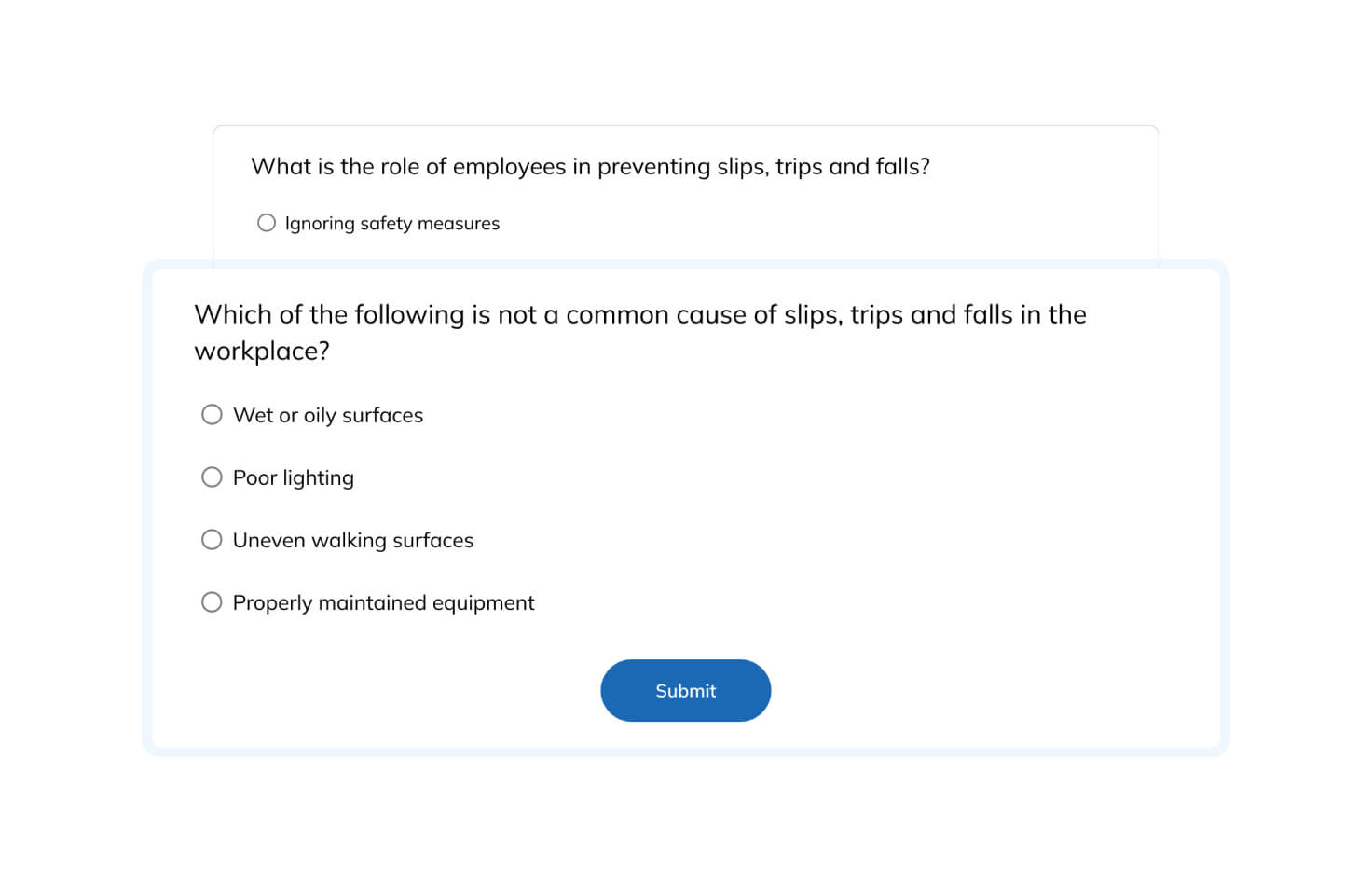Screen dimensions: 1372x884
Task: Select the "Ignoring safety measures" radio button
Action: tap(267, 223)
